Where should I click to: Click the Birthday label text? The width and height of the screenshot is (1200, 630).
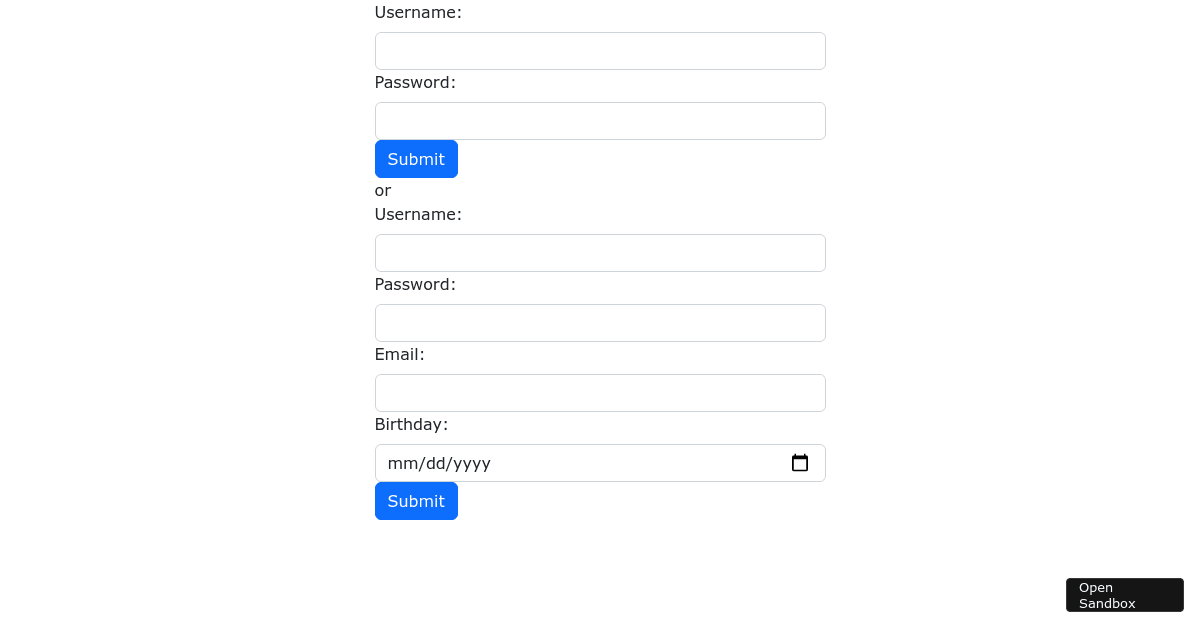pyautogui.click(x=411, y=424)
